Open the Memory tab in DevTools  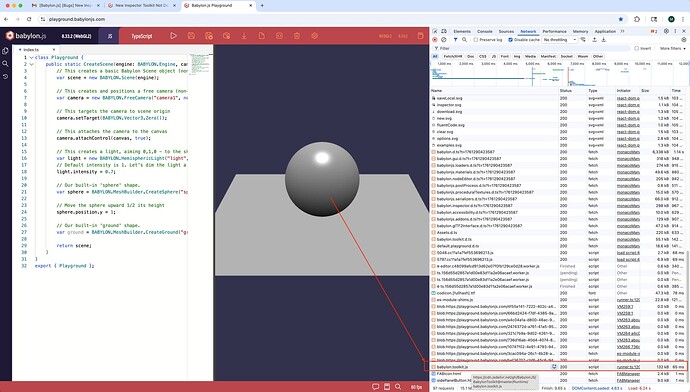pyautogui.click(x=580, y=31)
